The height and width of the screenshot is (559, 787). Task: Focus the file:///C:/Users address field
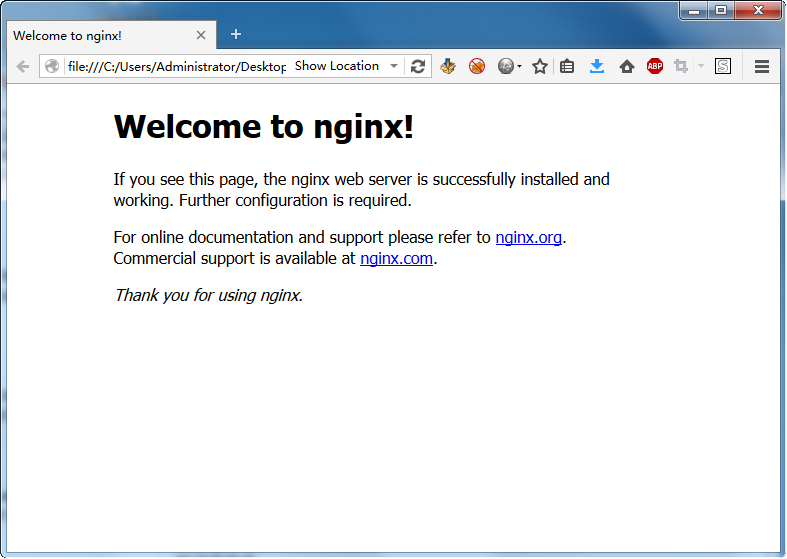(177, 66)
